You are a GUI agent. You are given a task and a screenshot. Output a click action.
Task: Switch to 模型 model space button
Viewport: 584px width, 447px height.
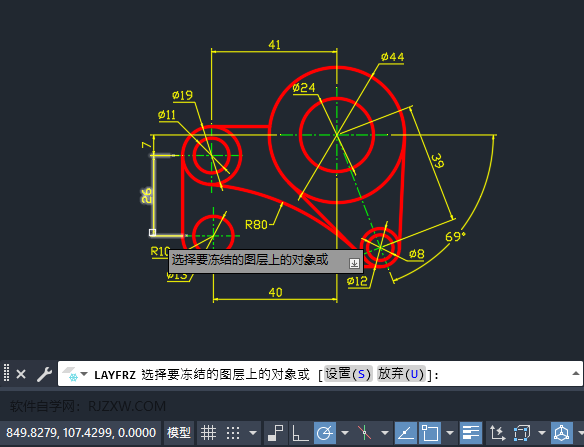179,433
